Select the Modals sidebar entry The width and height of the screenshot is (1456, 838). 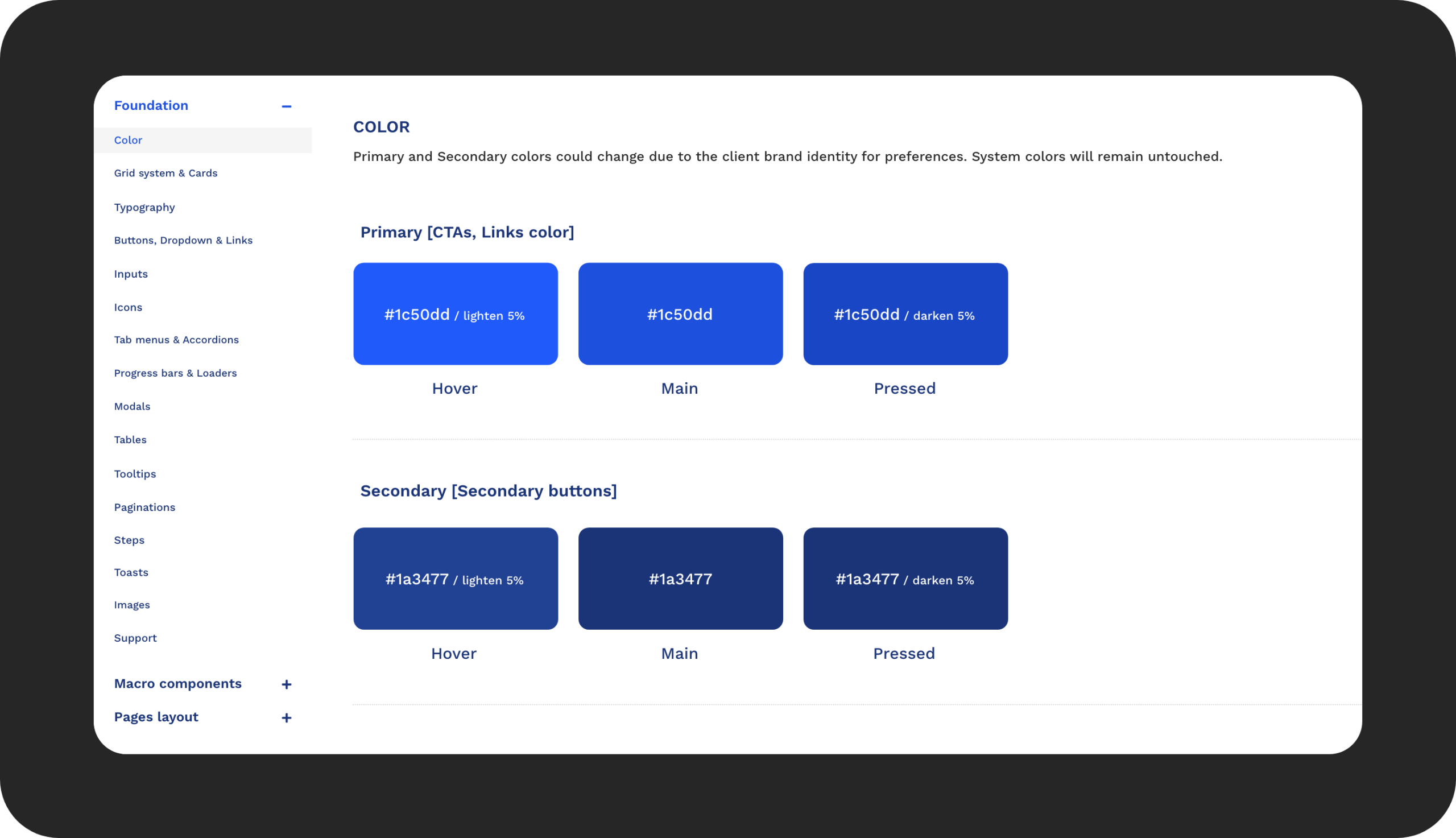[133, 407]
